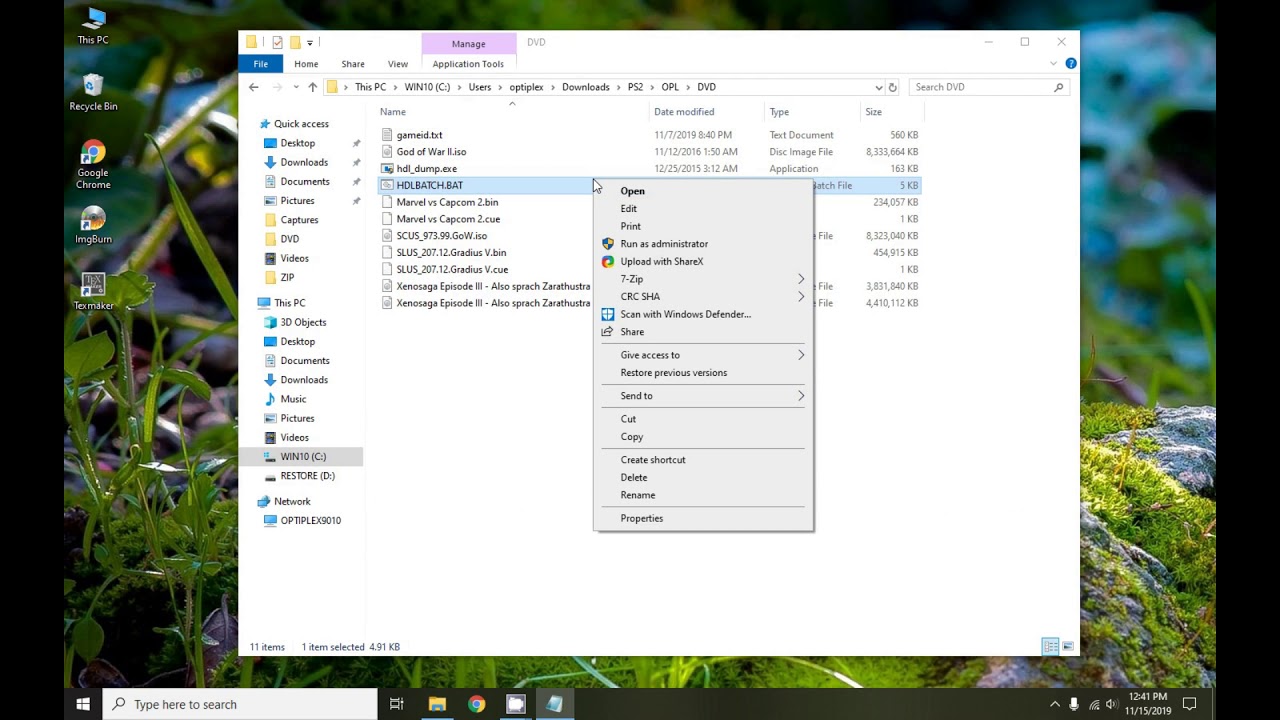Switch to the View ribbon tab

(397, 64)
